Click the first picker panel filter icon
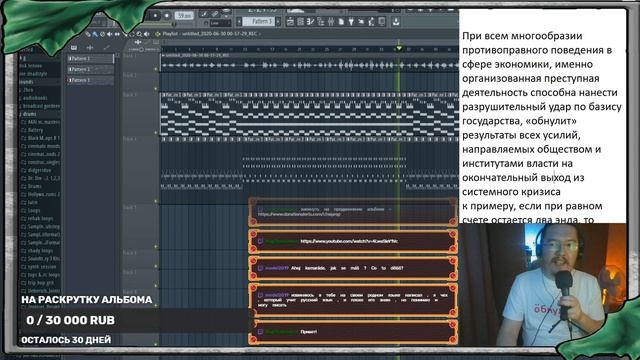 pos(73,48)
